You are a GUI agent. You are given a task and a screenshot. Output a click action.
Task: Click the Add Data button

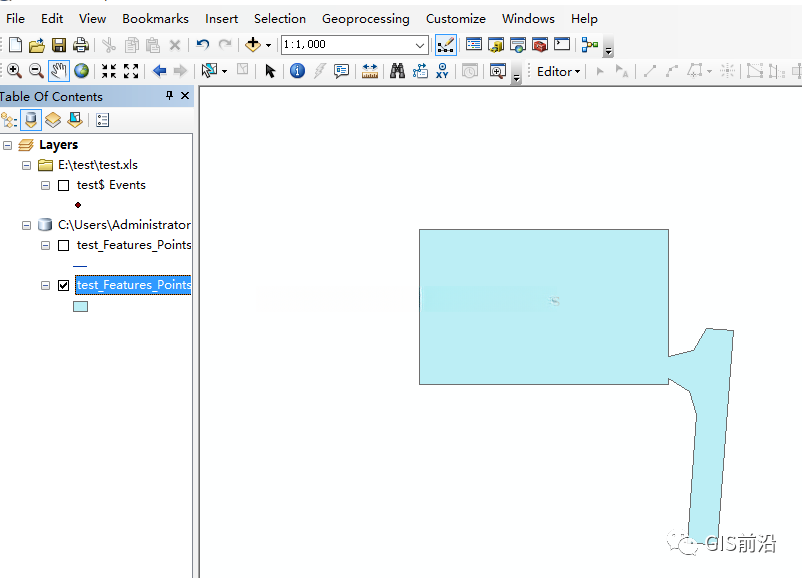tap(254, 45)
